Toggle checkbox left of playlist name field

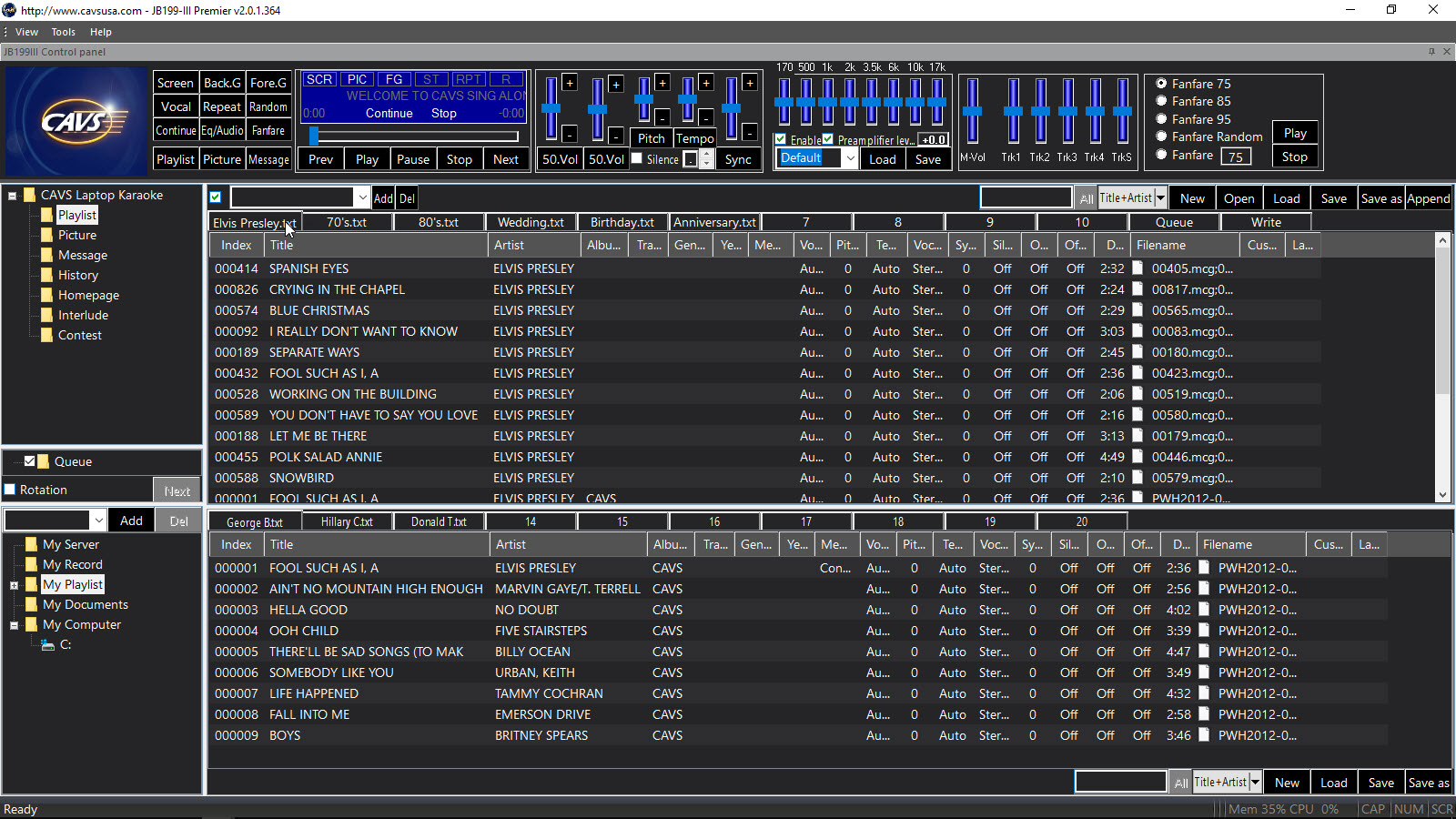216,197
